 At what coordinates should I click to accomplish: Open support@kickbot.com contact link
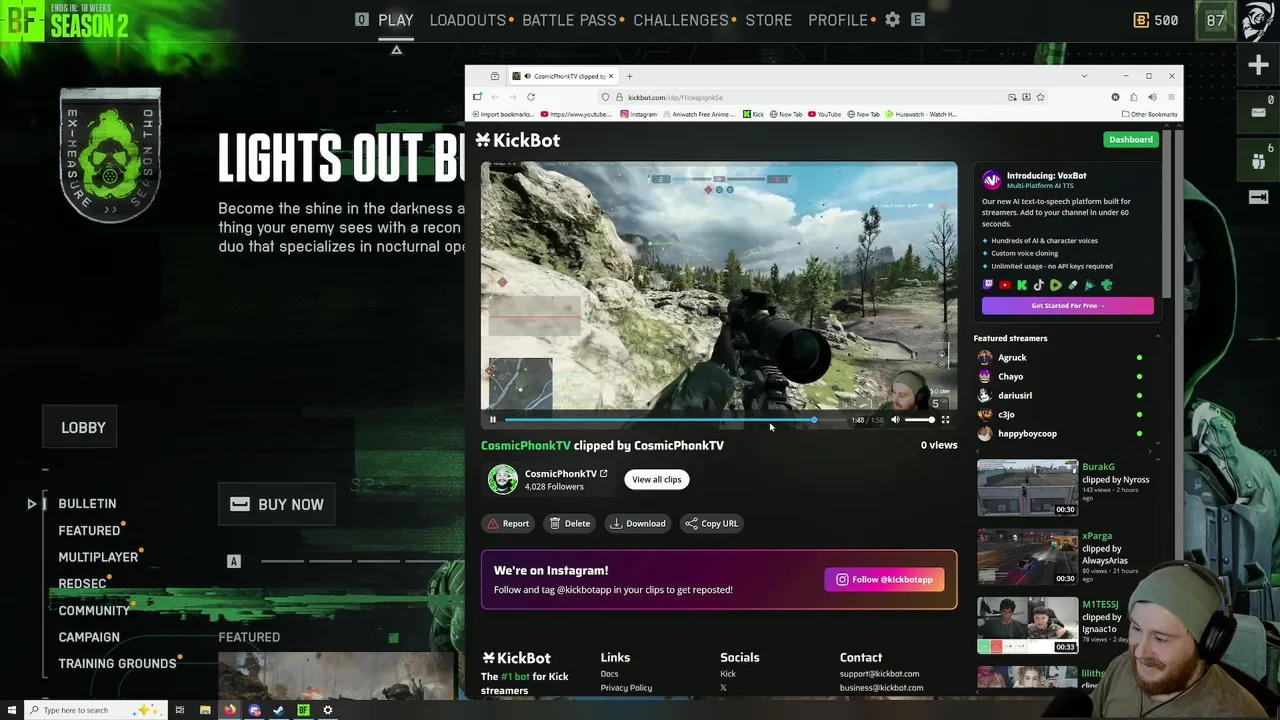point(879,674)
